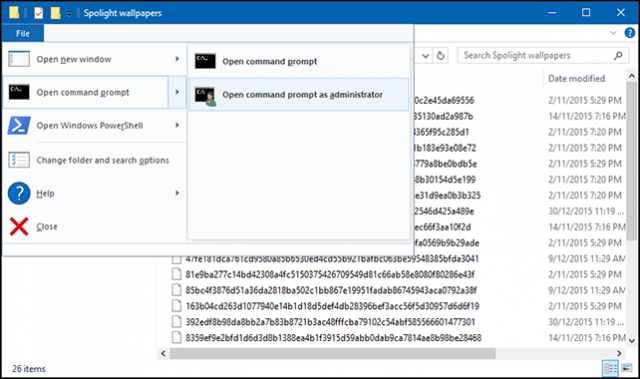Click the Refresh button
Screen dimensions: 640x379
[440, 55]
